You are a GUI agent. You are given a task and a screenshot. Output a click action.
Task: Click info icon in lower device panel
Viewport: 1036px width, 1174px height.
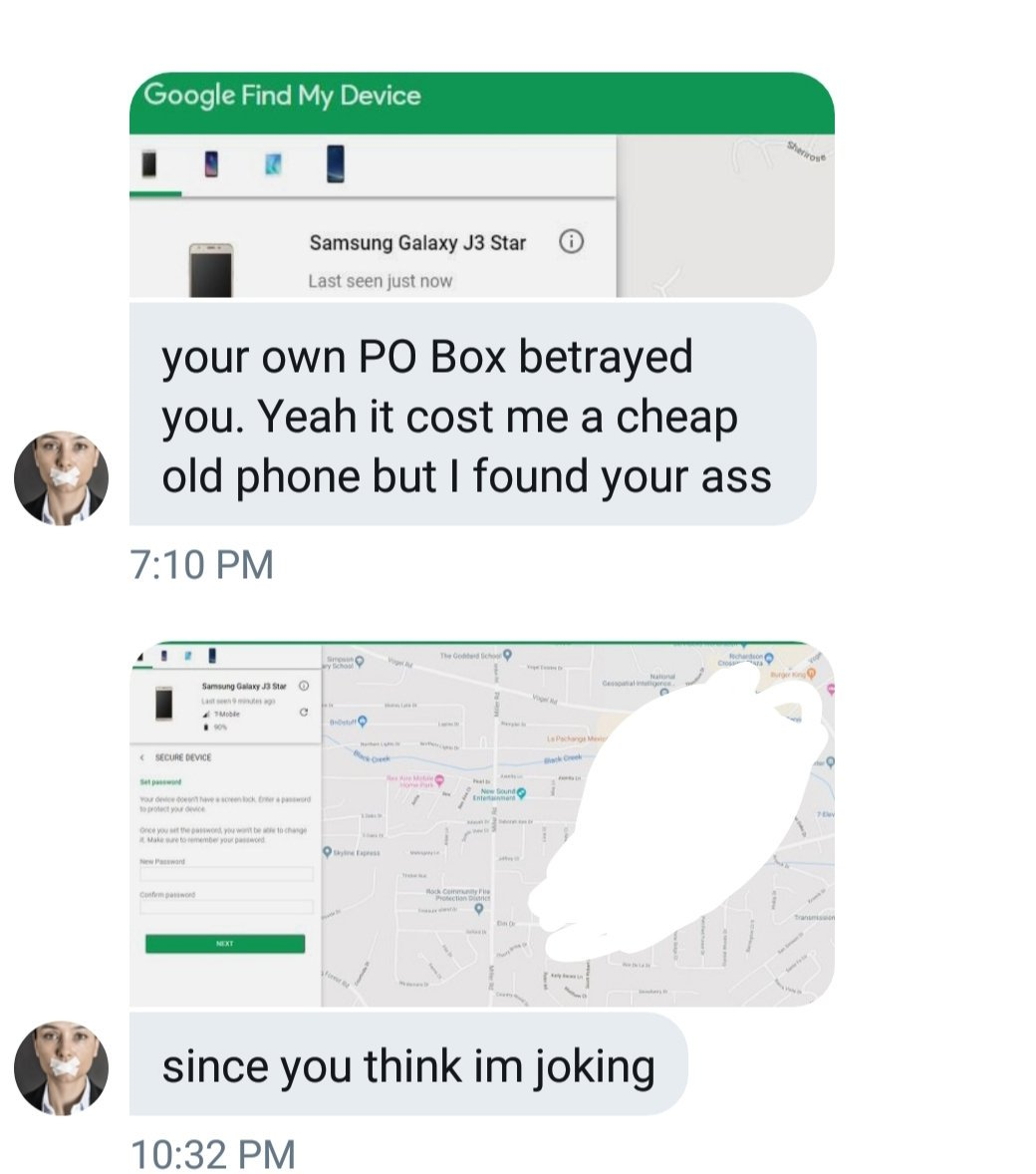point(304,686)
